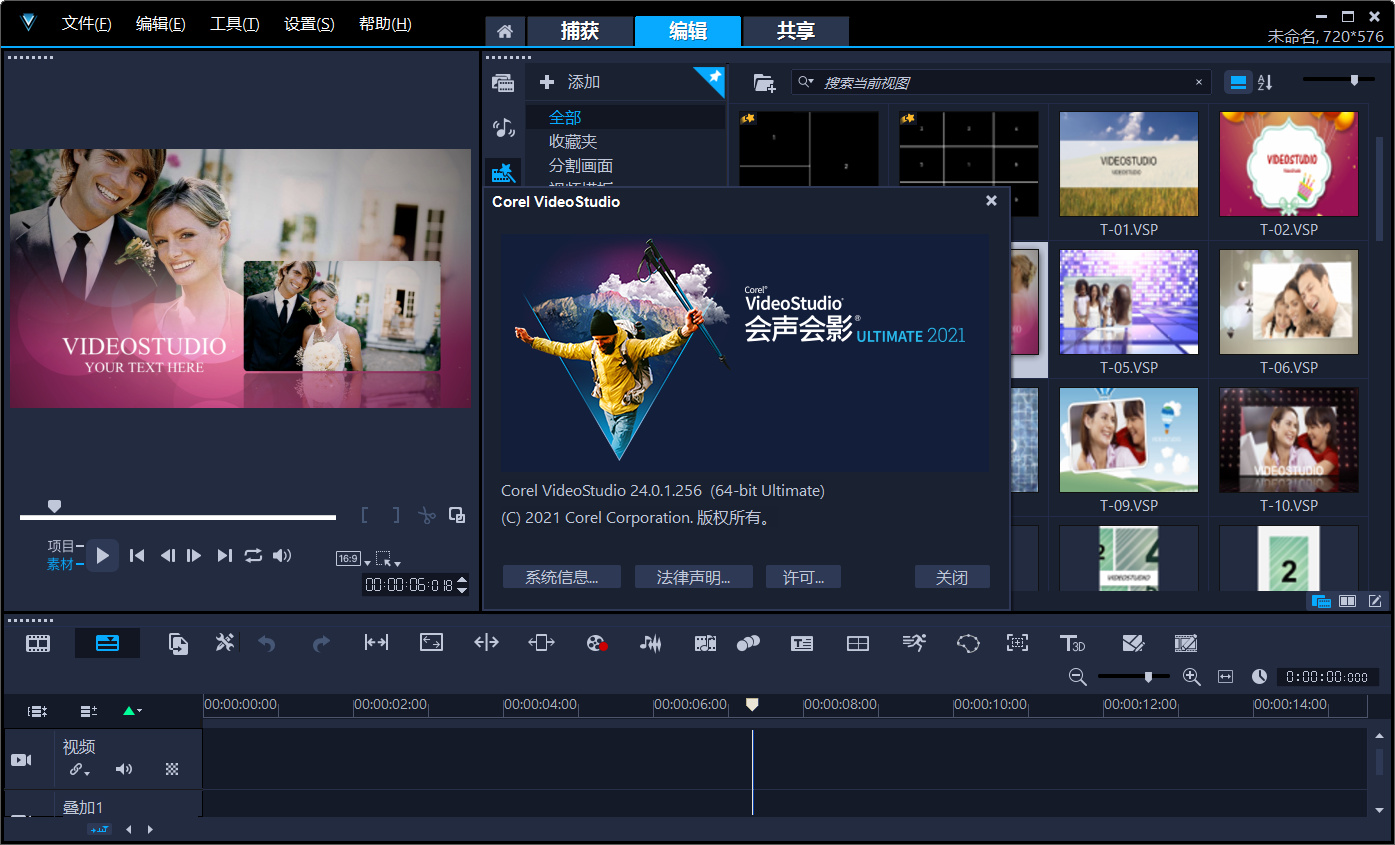Image resolution: width=1395 pixels, height=845 pixels.
Task: Select the Slip tool with bracketed arrows
Action: 376,643
